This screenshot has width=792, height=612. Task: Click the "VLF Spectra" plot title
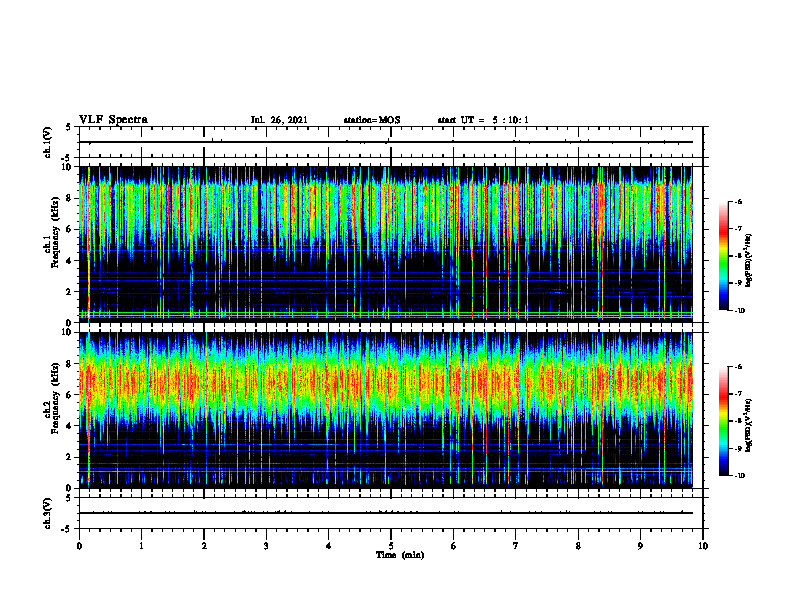point(113,120)
